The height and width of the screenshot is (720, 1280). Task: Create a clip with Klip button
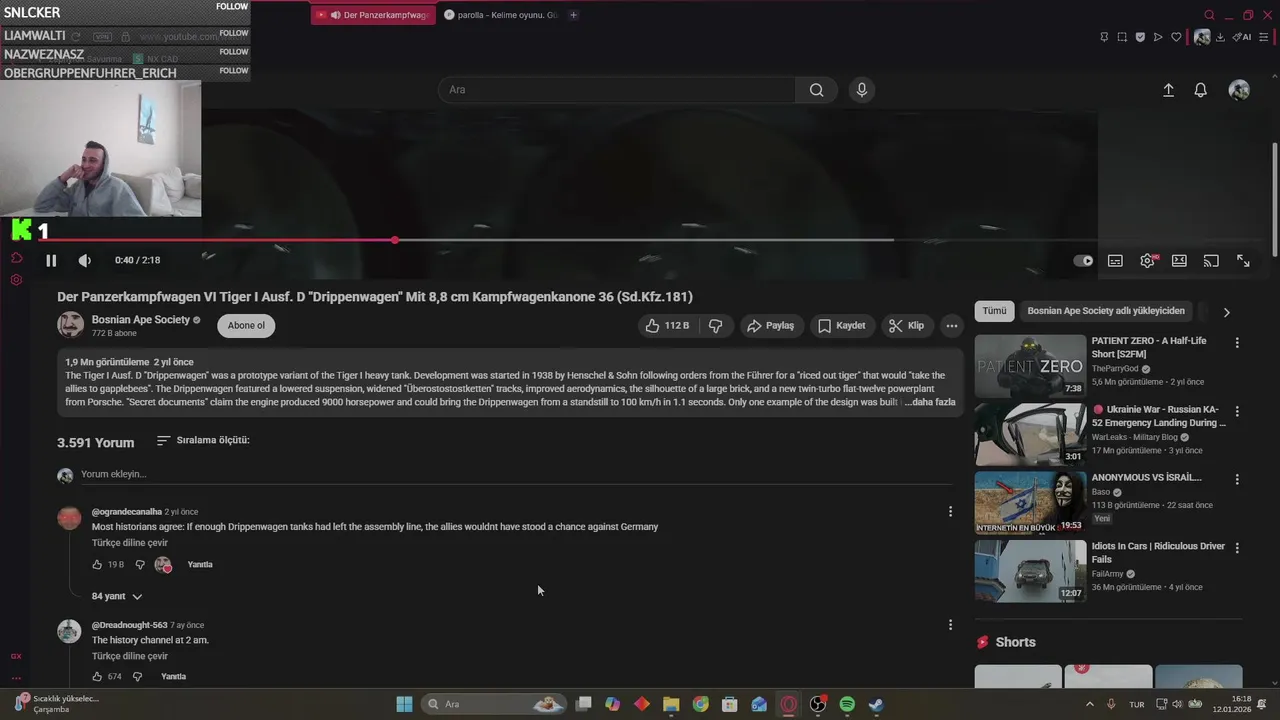click(906, 326)
